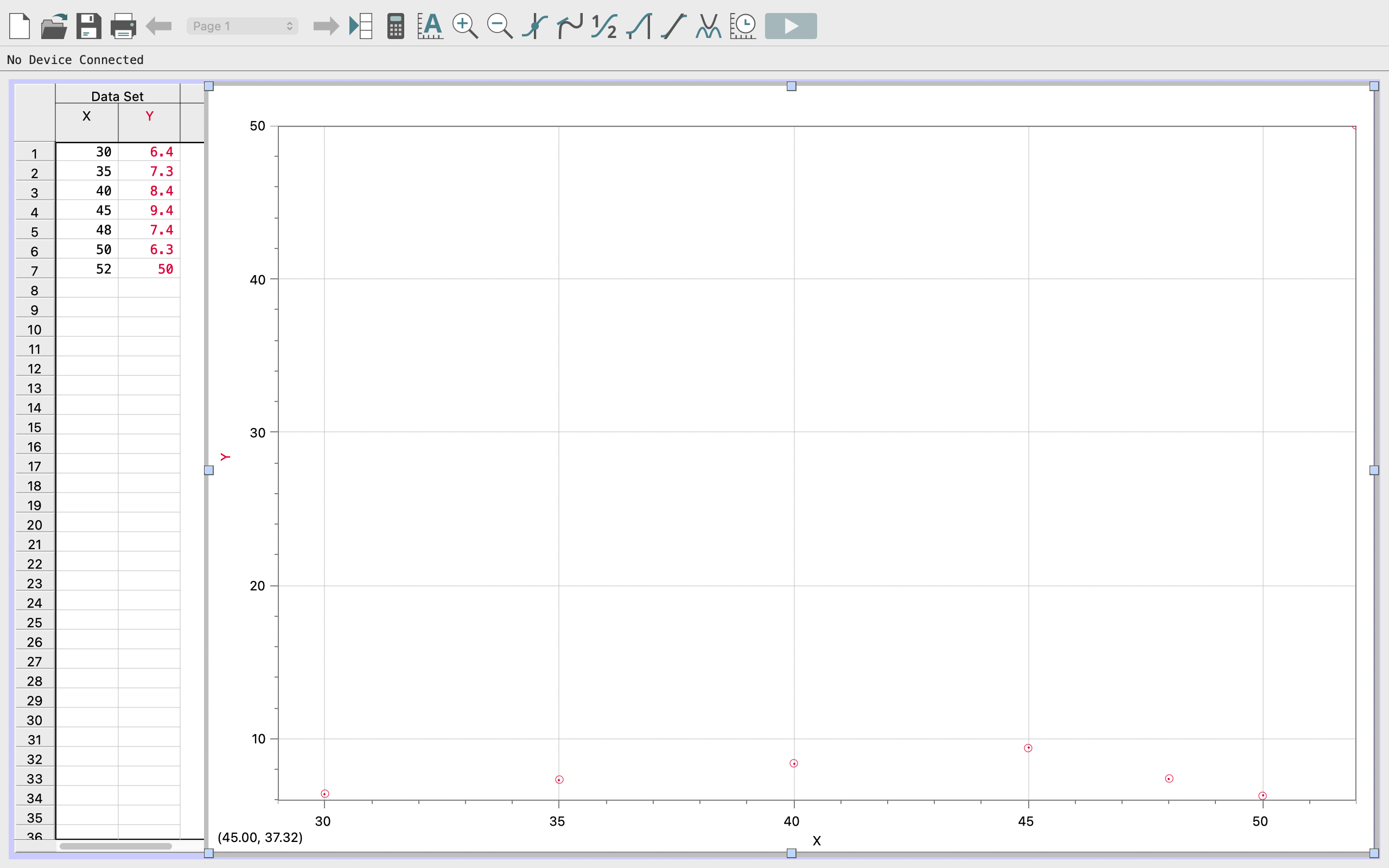Select Y cell with value 9.4
Screen dimensions: 1389x868
point(149,210)
